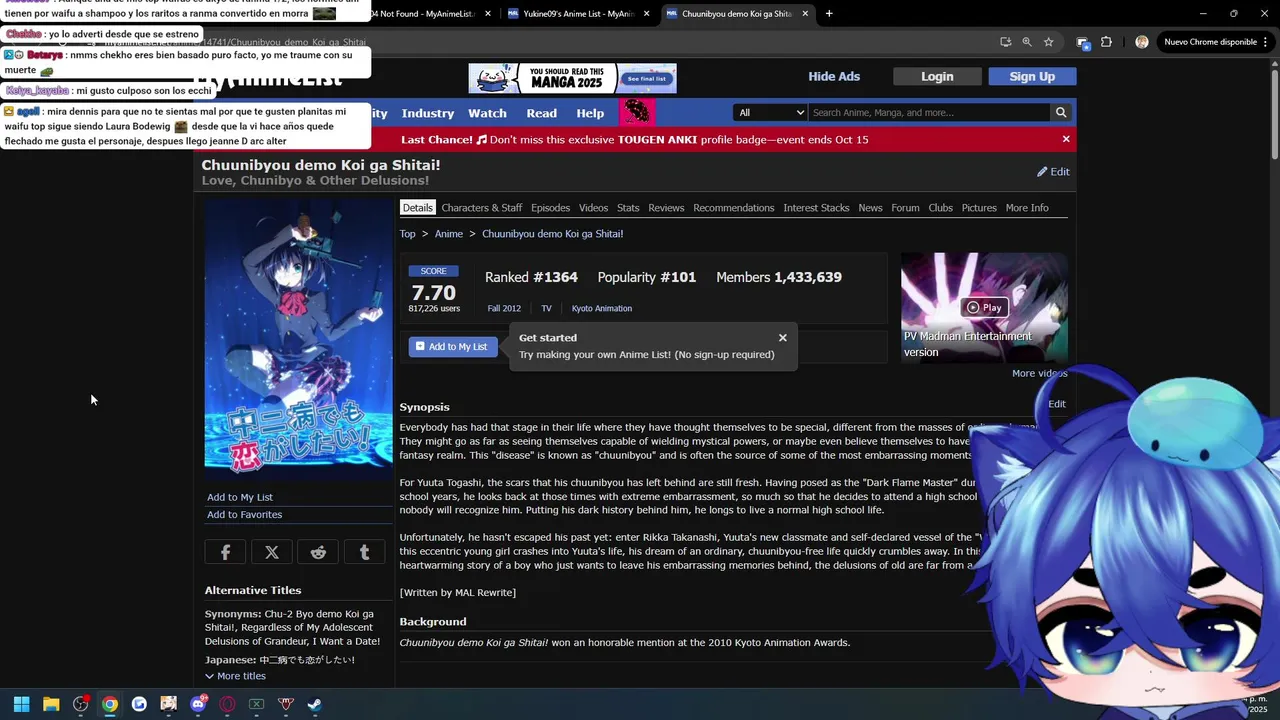
Task: Click the Add to My List button
Action: 452,346
